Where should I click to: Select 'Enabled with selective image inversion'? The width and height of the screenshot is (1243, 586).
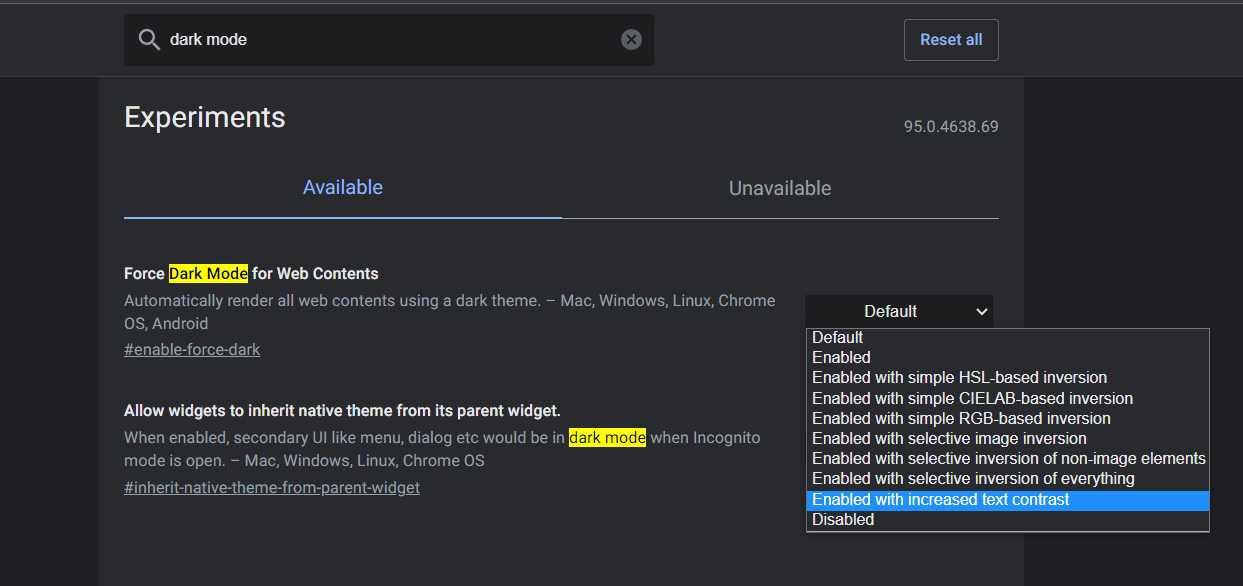click(x=948, y=438)
